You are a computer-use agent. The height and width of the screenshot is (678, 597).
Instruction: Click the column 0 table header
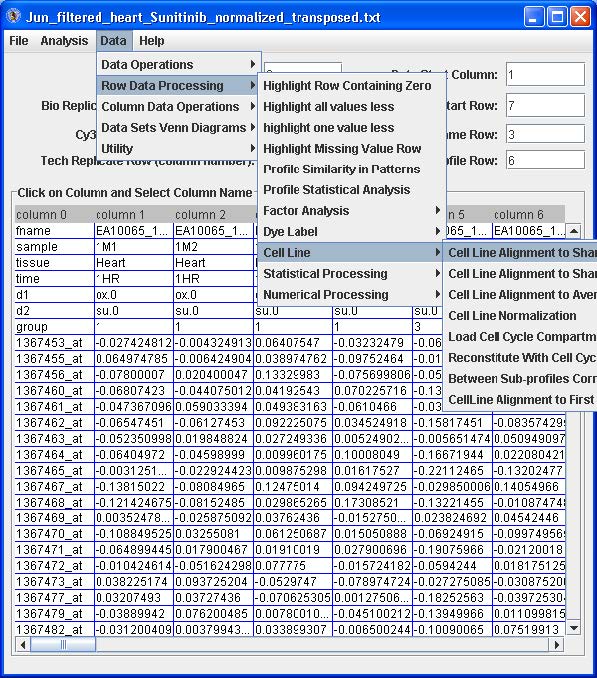point(54,214)
